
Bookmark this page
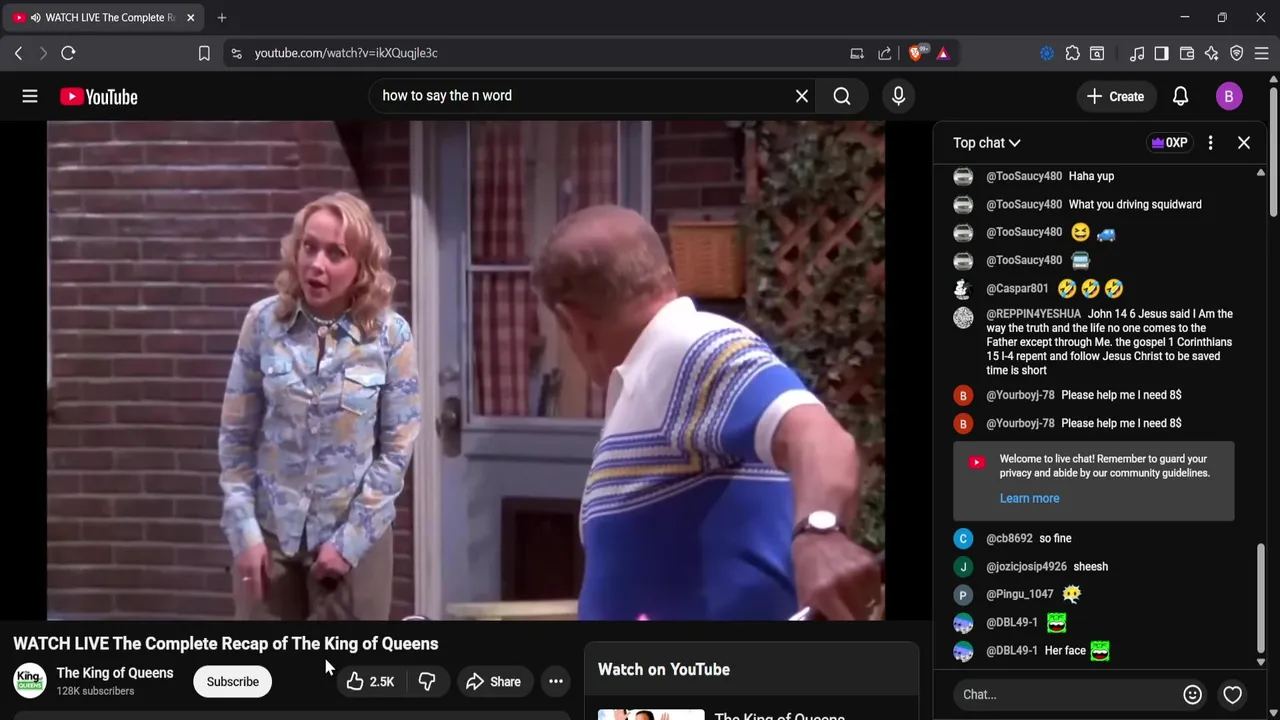pos(204,53)
